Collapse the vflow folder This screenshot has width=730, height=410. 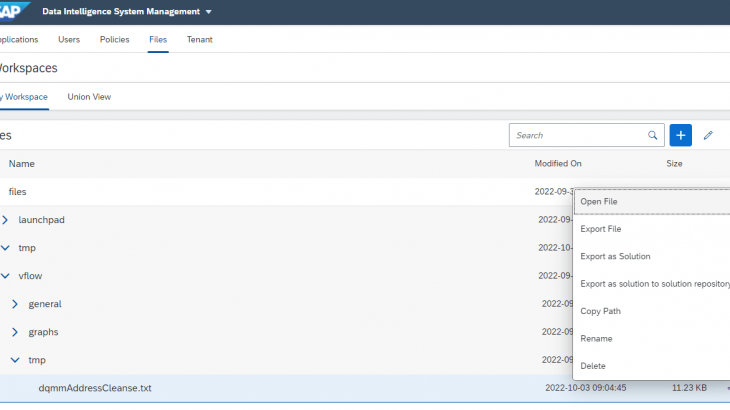point(5,276)
